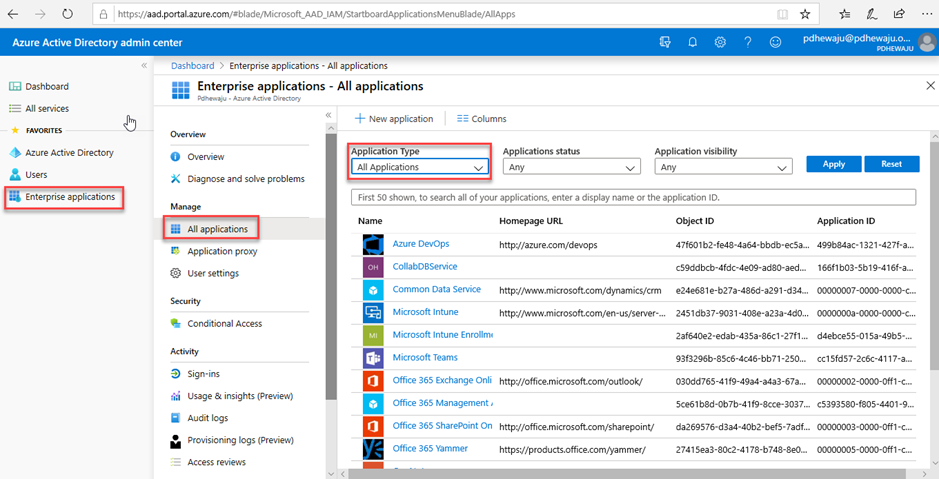Click the browser forward arrow
This screenshot has width=939, height=479.
click(40, 14)
